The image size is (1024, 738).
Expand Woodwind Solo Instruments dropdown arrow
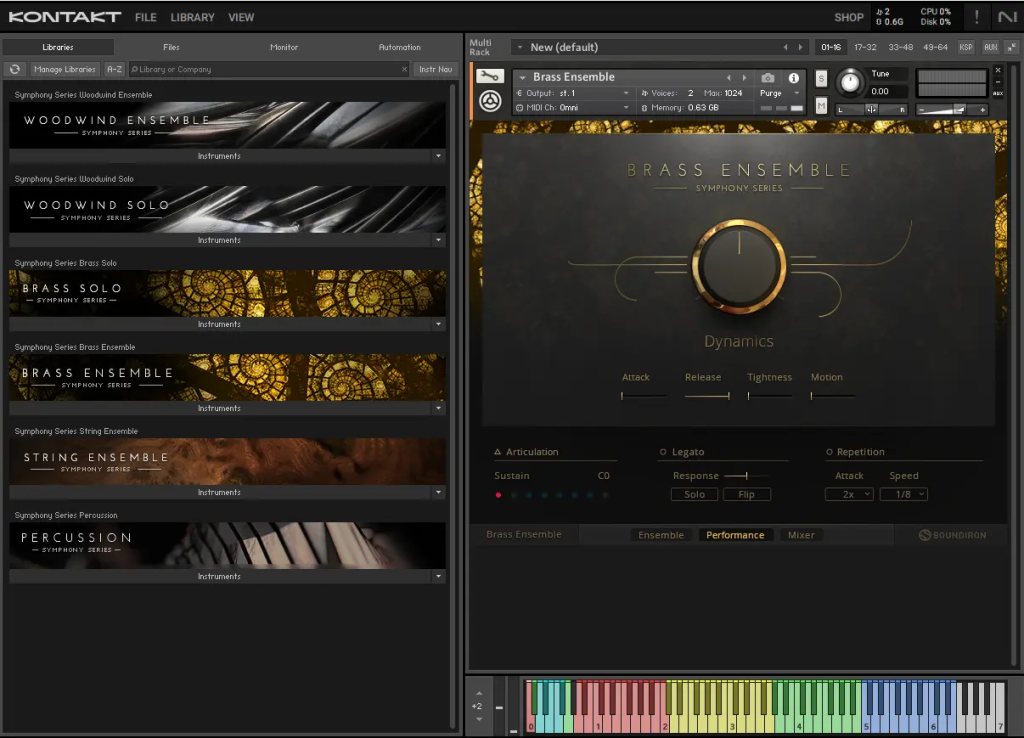click(438, 240)
